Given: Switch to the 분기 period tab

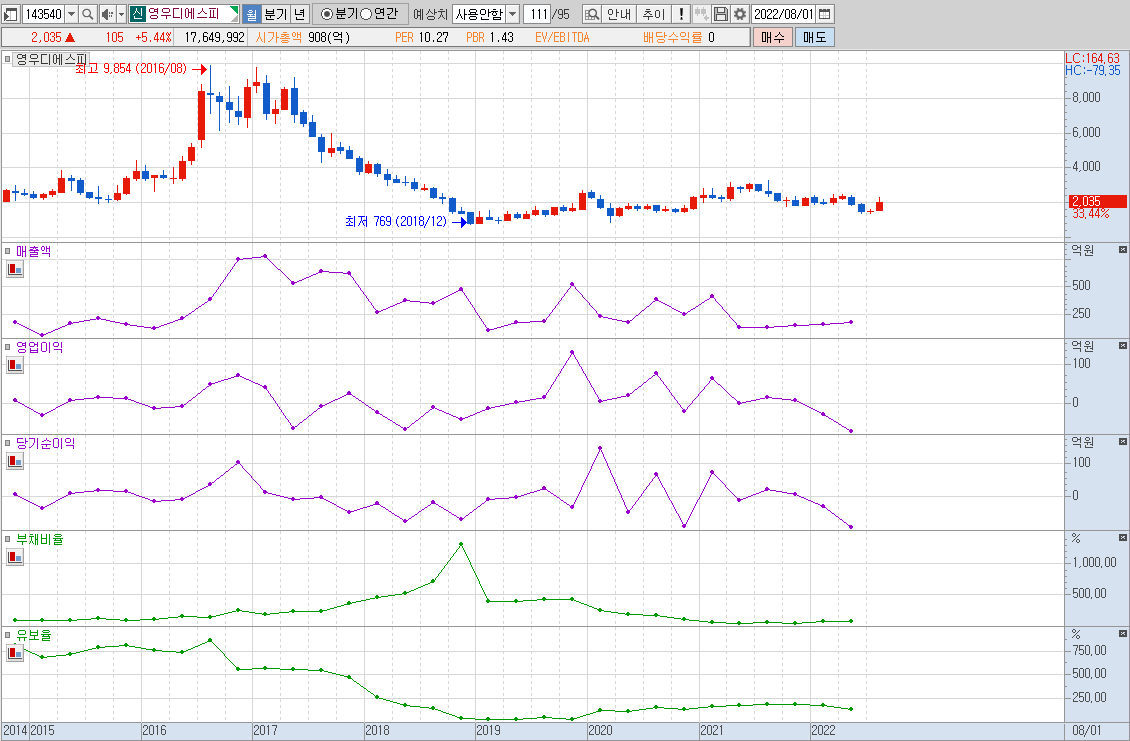Looking at the screenshot, I should tap(275, 14).
